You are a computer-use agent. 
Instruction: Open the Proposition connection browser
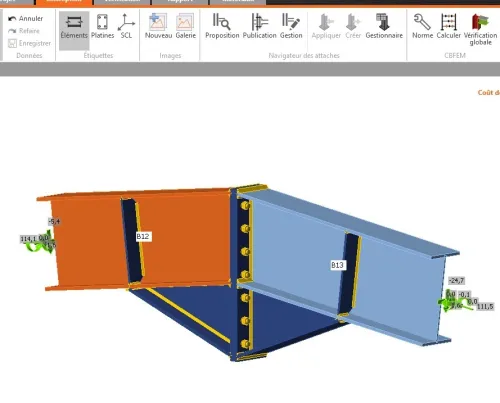click(222, 27)
